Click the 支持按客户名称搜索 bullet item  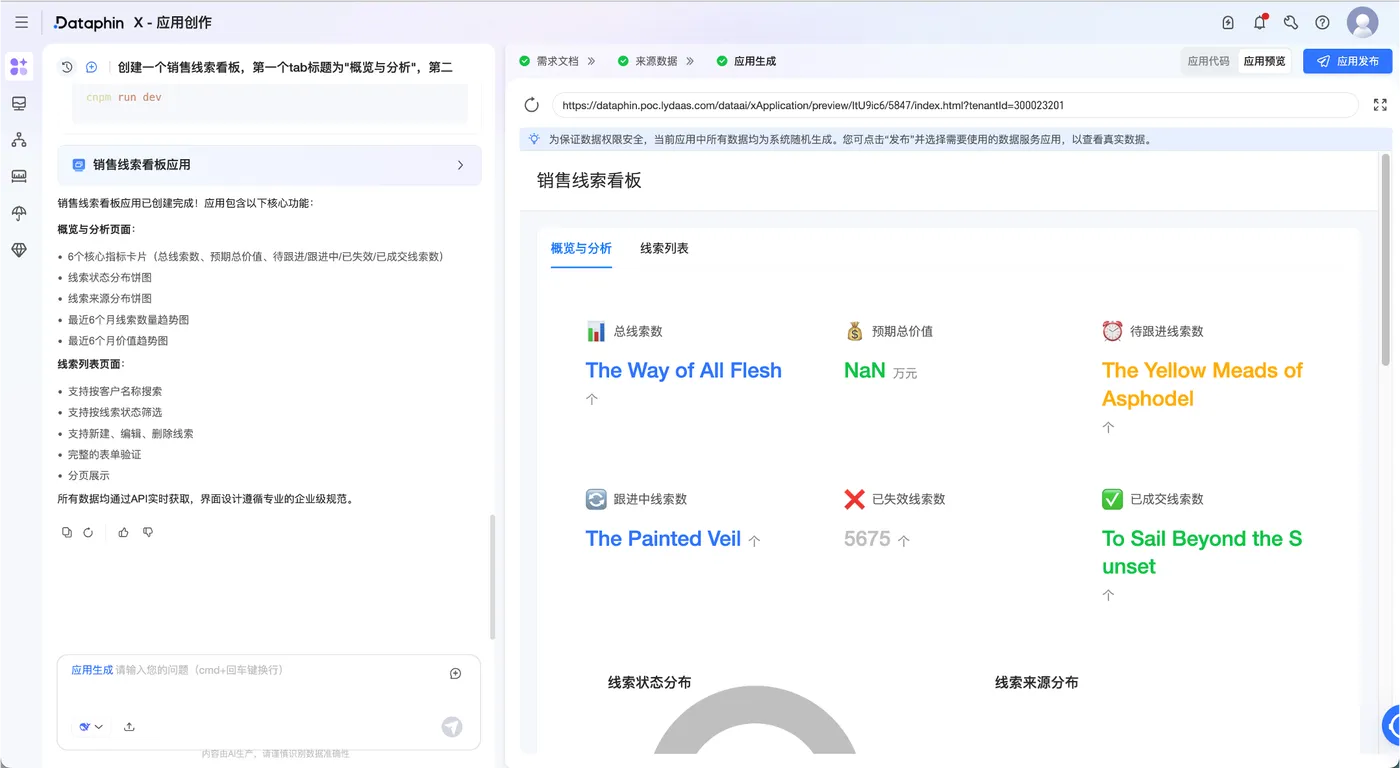115,391
